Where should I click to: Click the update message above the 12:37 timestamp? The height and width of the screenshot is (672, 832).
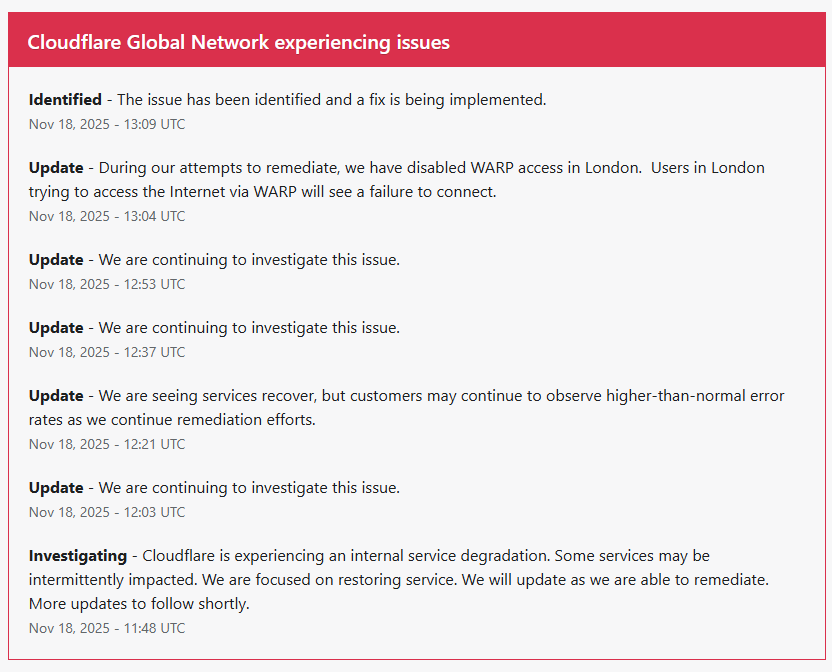pyautogui.click(x=249, y=328)
